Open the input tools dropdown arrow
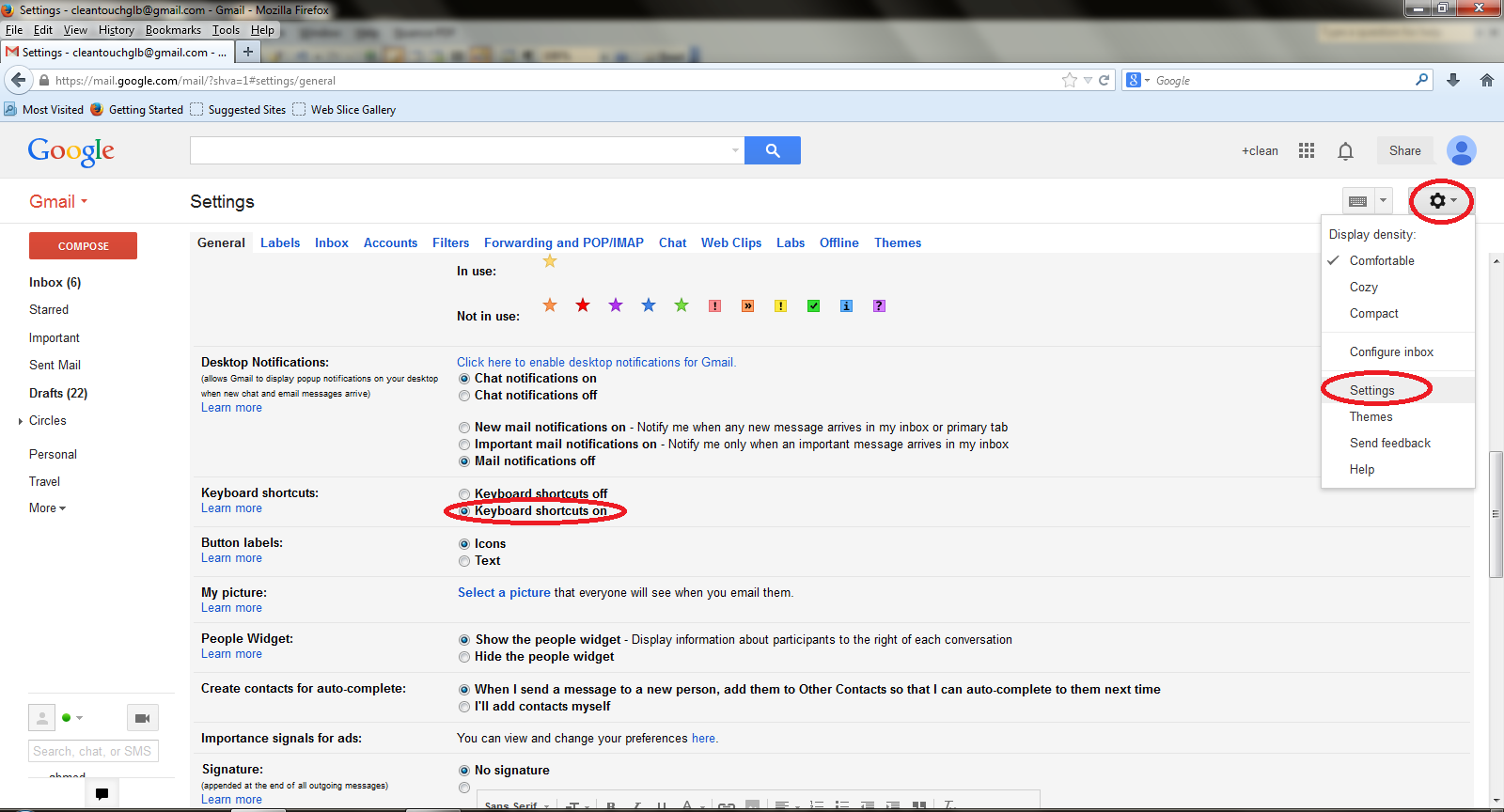The image size is (1504, 812). [x=1383, y=201]
